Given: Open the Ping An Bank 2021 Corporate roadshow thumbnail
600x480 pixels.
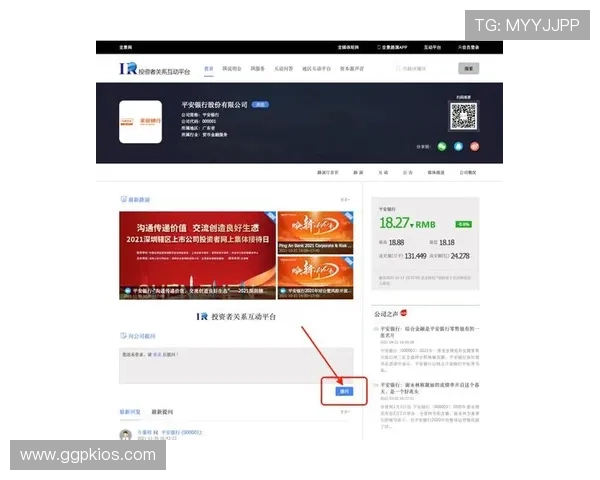Looking at the screenshot, I should pos(315,233).
